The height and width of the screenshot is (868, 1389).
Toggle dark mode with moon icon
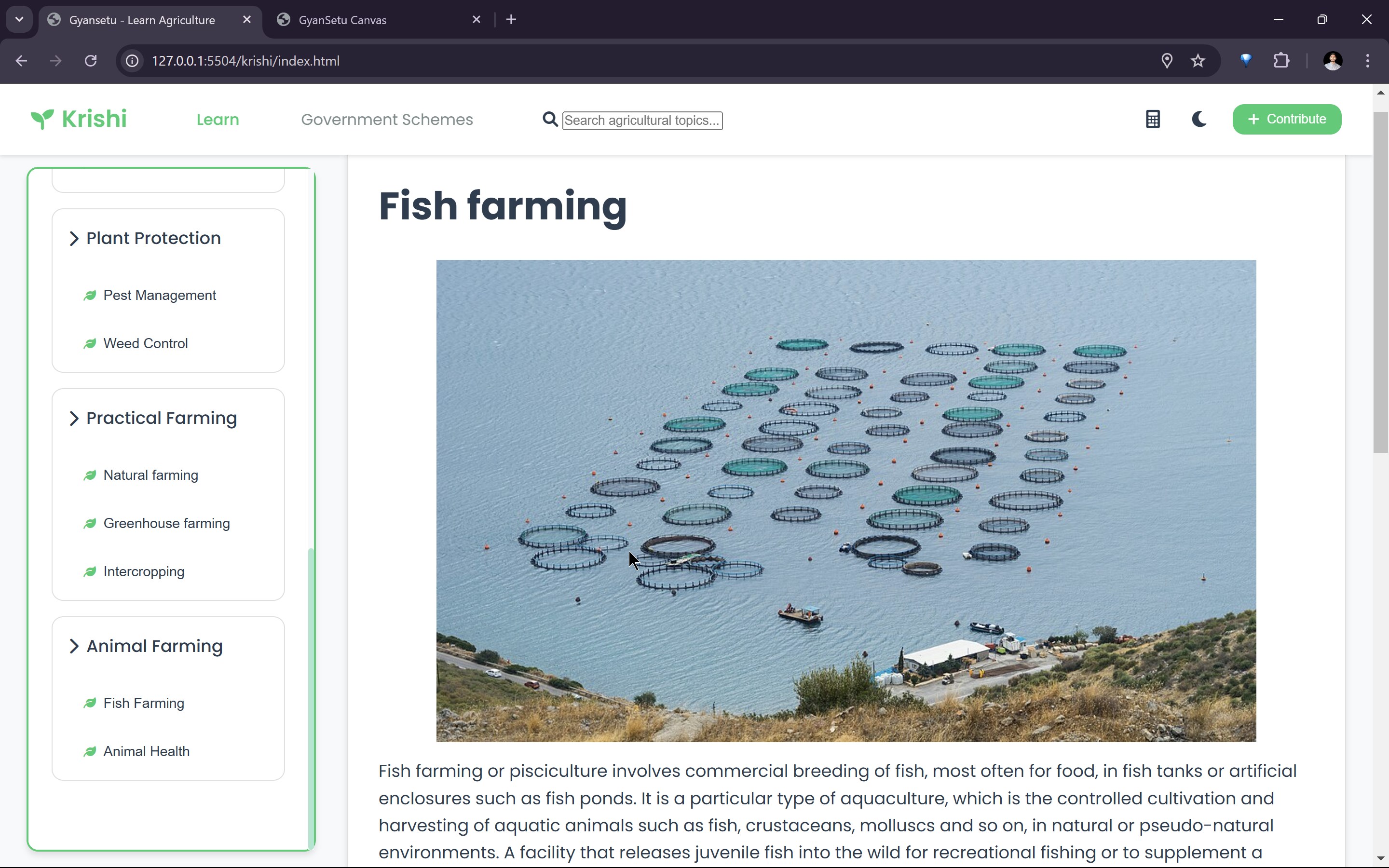[x=1198, y=120]
